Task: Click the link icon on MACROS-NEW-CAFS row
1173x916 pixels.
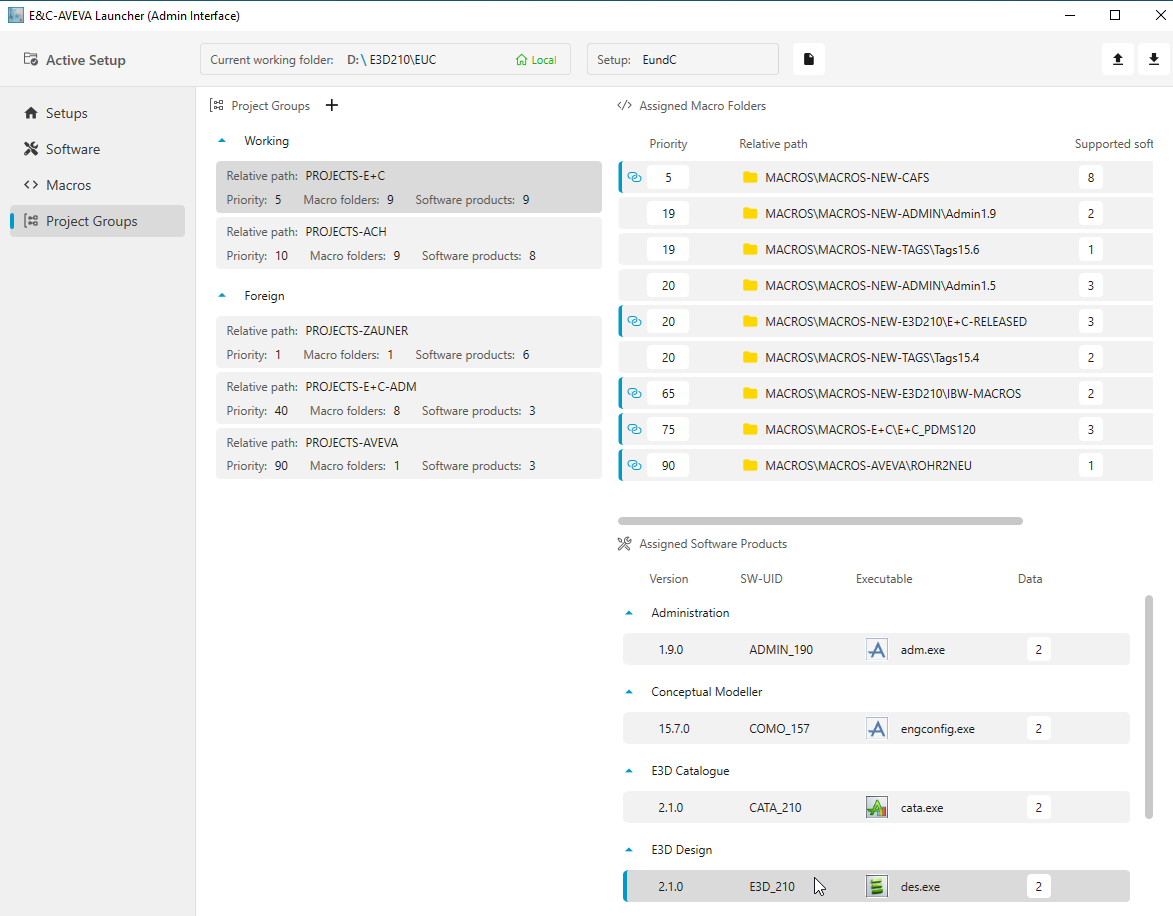Action: 634,177
